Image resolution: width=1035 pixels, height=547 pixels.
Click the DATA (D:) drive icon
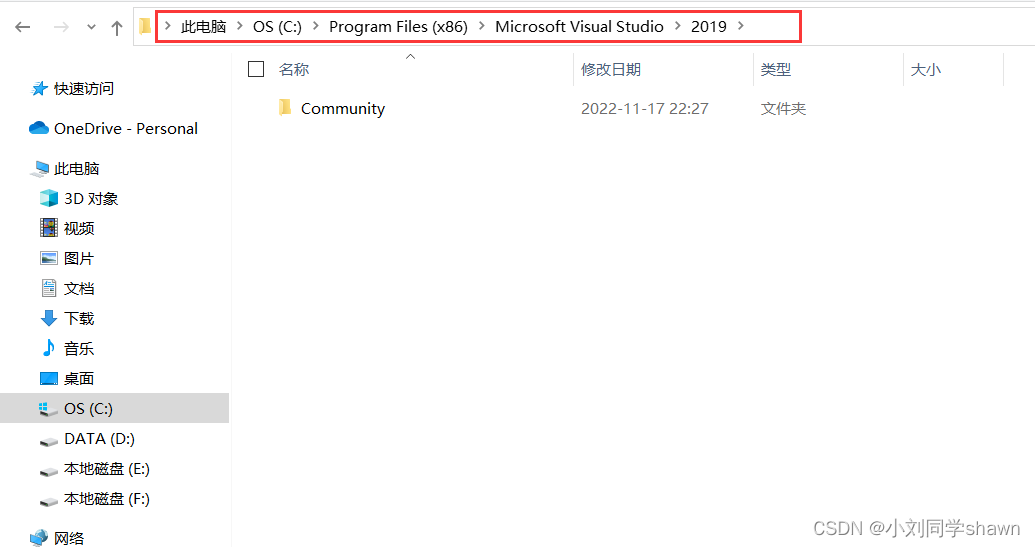[x=49, y=441]
